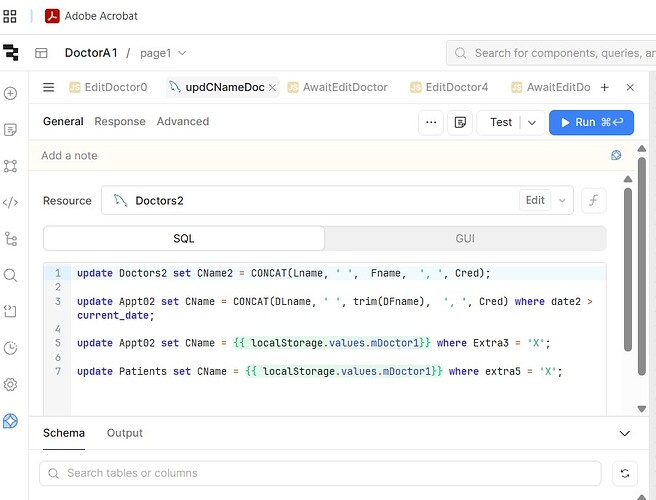The height and width of the screenshot is (500, 656).
Task: Collapse the Schema panel chevron
Action: pos(625,433)
